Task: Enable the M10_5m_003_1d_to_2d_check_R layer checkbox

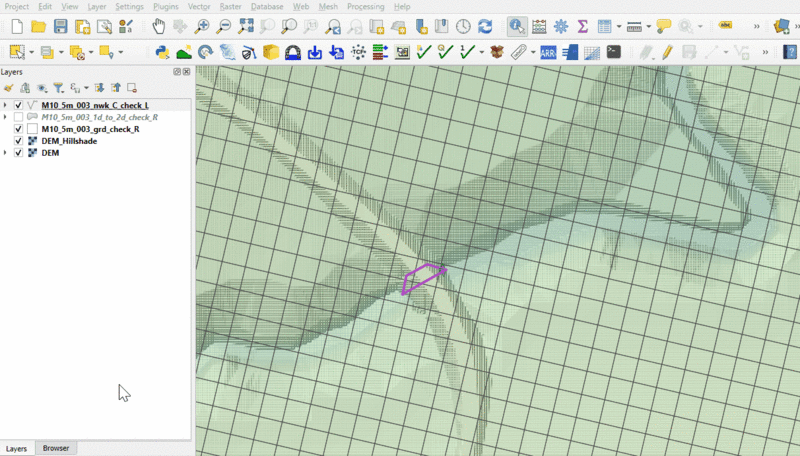Action: (x=19, y=117)
